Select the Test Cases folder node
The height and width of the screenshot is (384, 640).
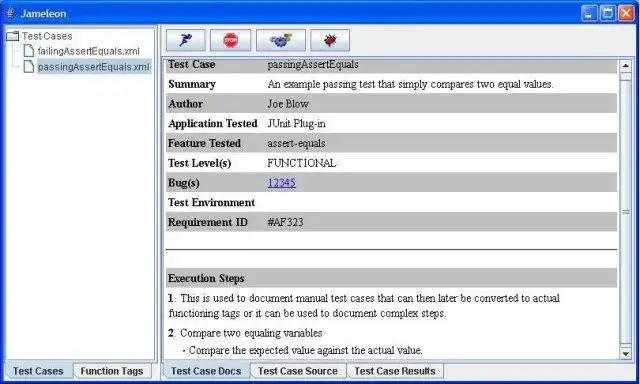pos(47,36)
